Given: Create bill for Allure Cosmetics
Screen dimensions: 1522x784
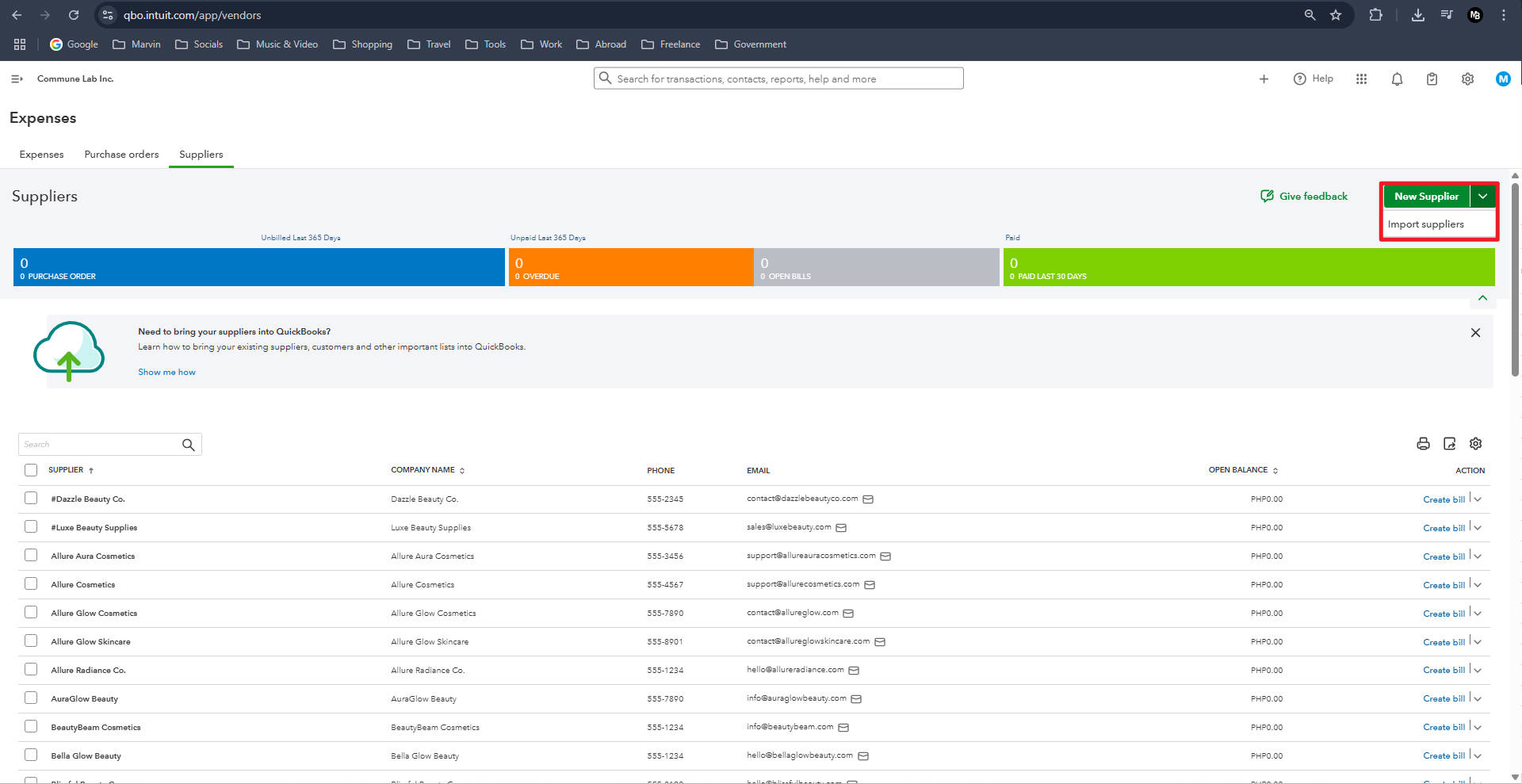Looking at the screenshot, I should [x=1444, y=585].
